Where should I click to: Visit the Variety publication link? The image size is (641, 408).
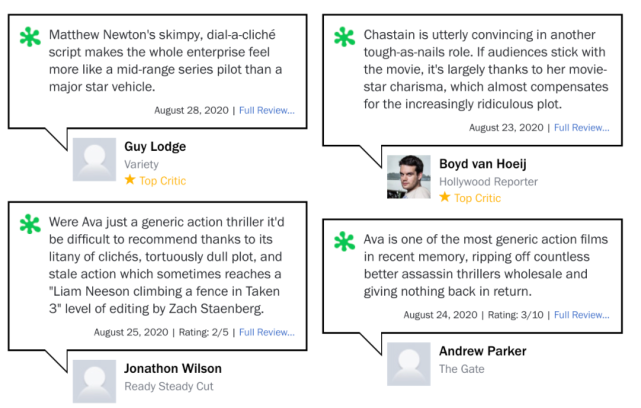tap(141, 164)
